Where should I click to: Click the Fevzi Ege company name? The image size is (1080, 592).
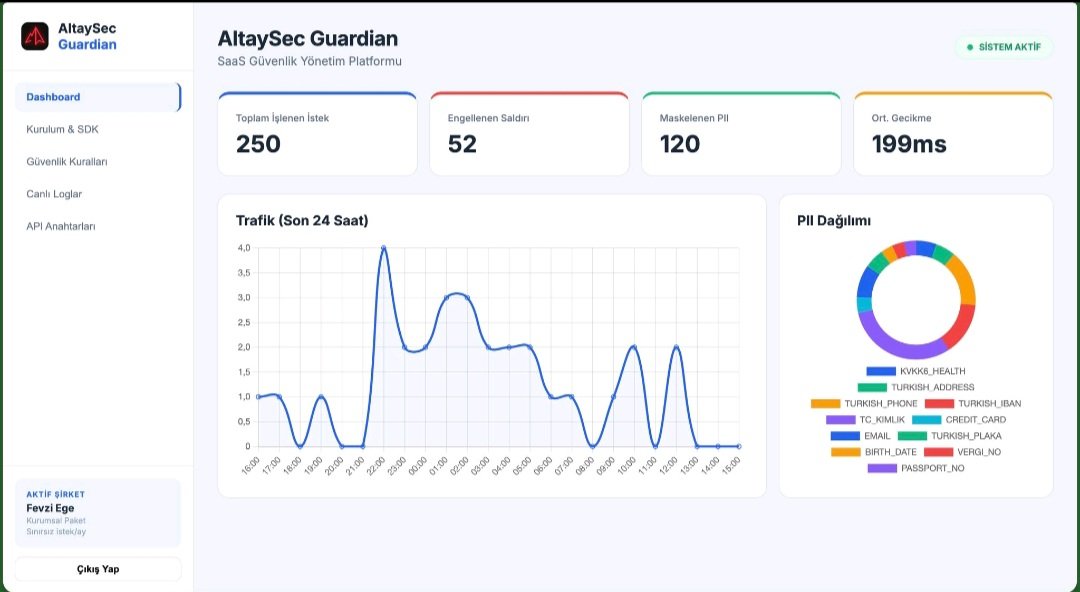tap(50, 509)
